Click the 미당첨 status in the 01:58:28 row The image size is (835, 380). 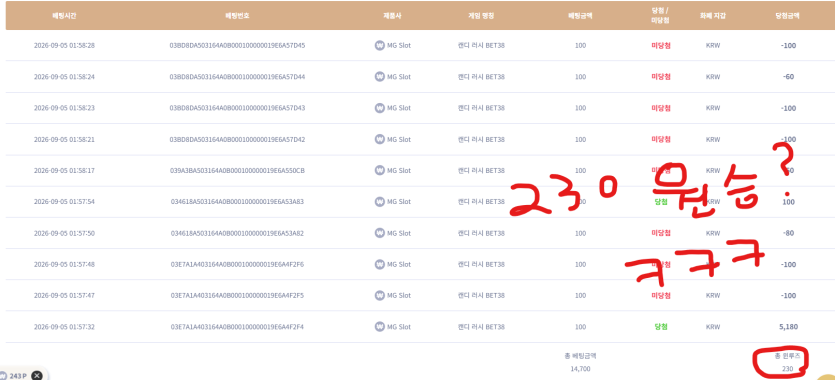click(x=660, y=45)
